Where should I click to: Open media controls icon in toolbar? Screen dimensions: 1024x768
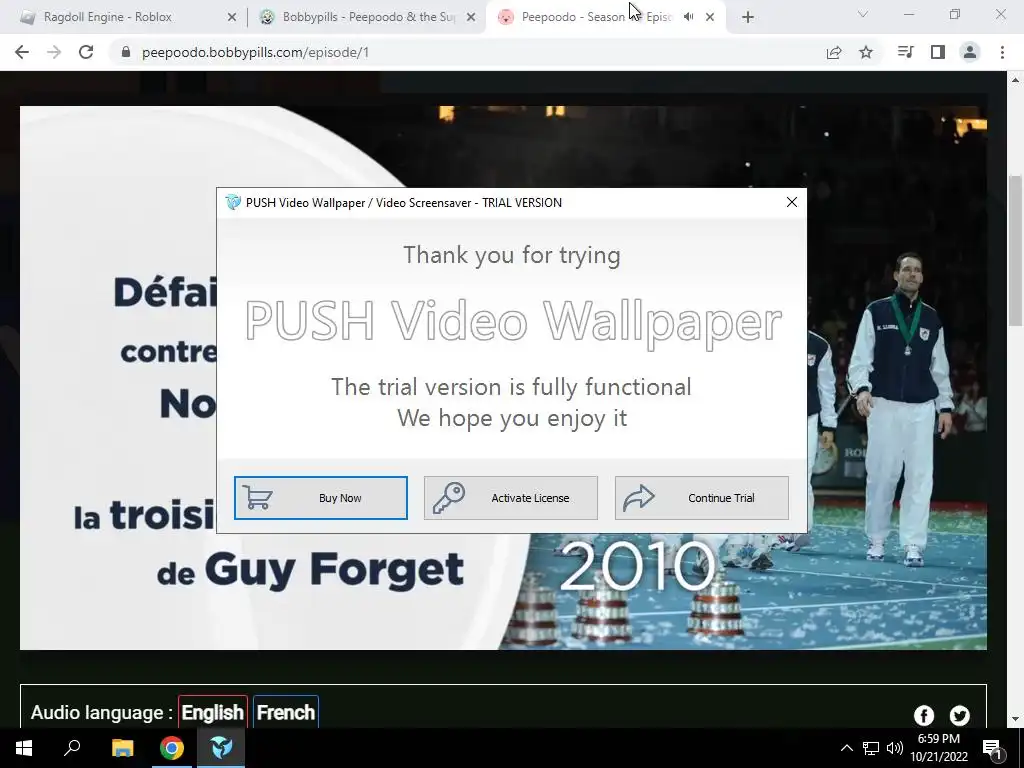pyautogui.click(x=905, y=52)
